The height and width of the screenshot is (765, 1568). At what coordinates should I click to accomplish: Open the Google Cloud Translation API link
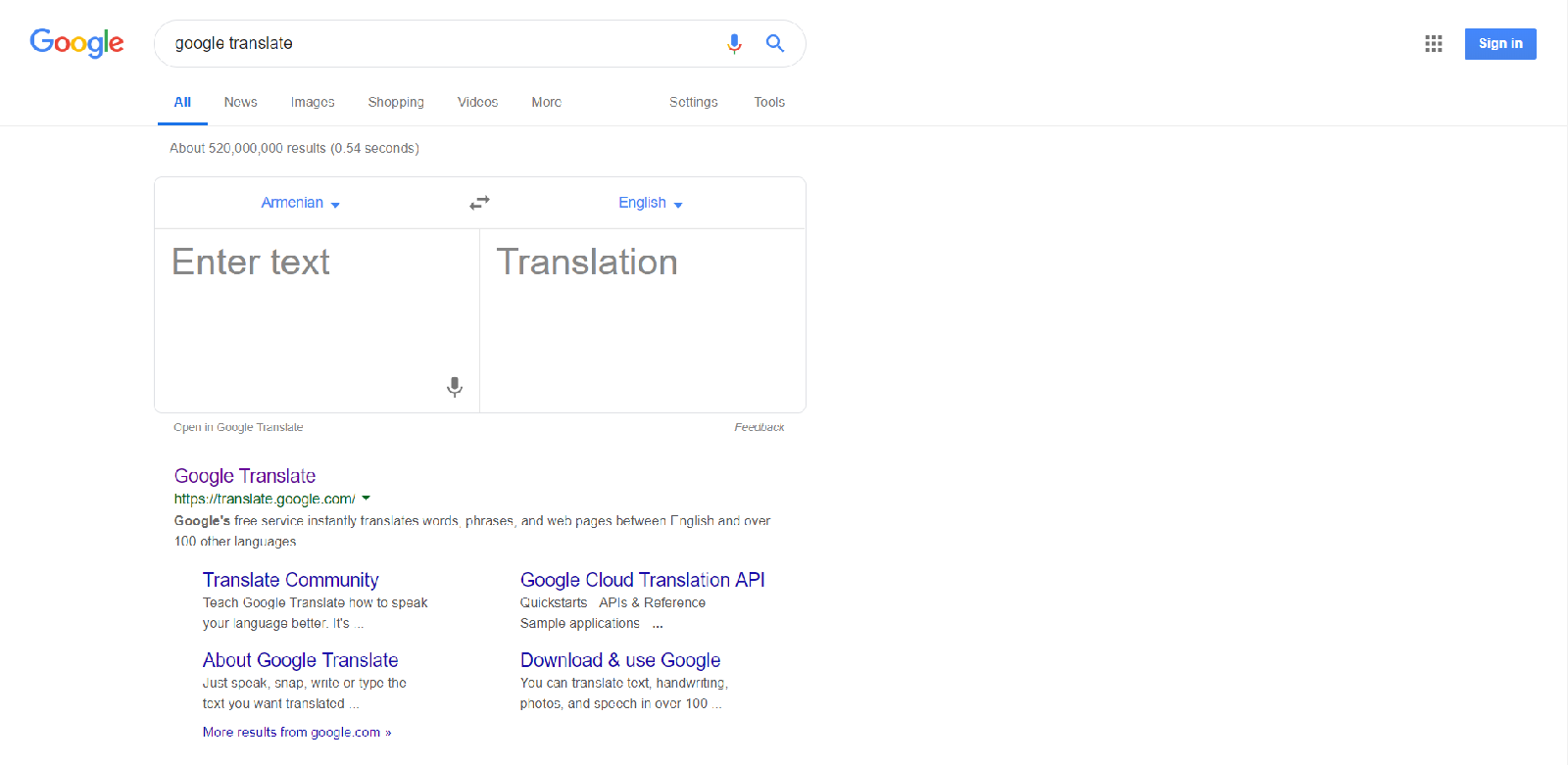click(643, 580)
